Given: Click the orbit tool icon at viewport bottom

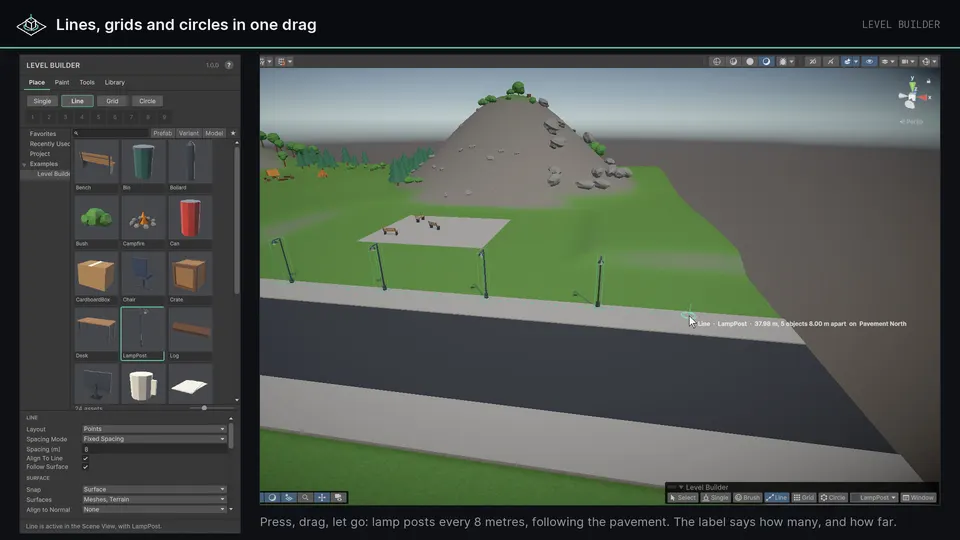Looking at the screenshot, I should (272, 498).
